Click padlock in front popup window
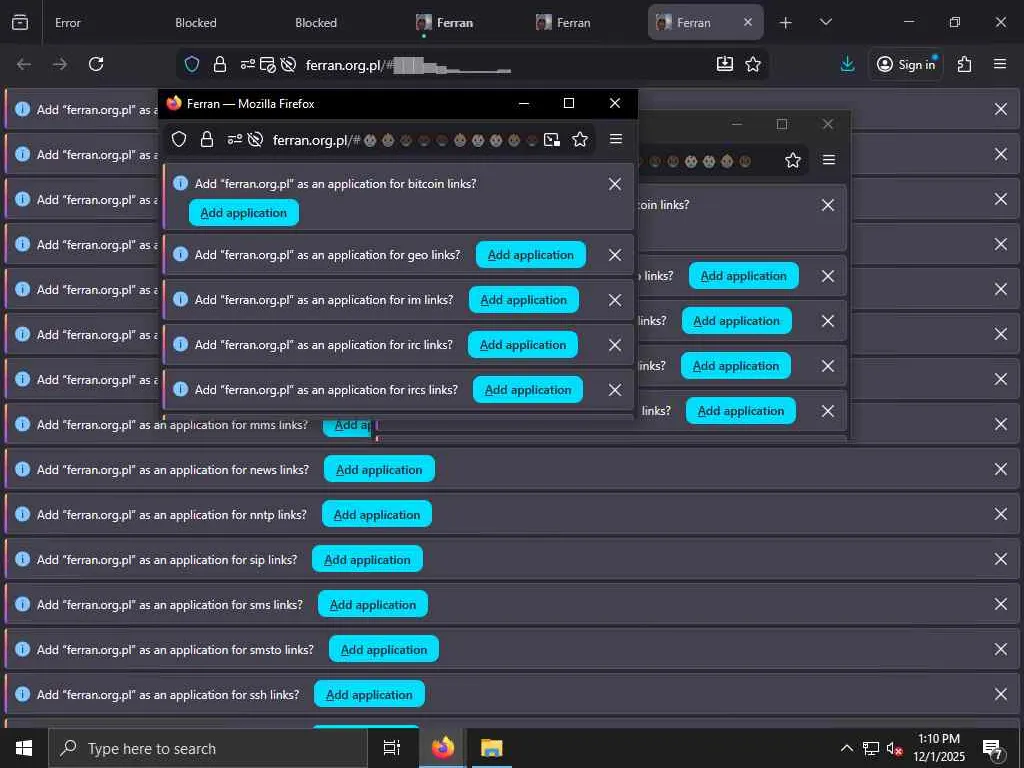 [x=207, y=139]
